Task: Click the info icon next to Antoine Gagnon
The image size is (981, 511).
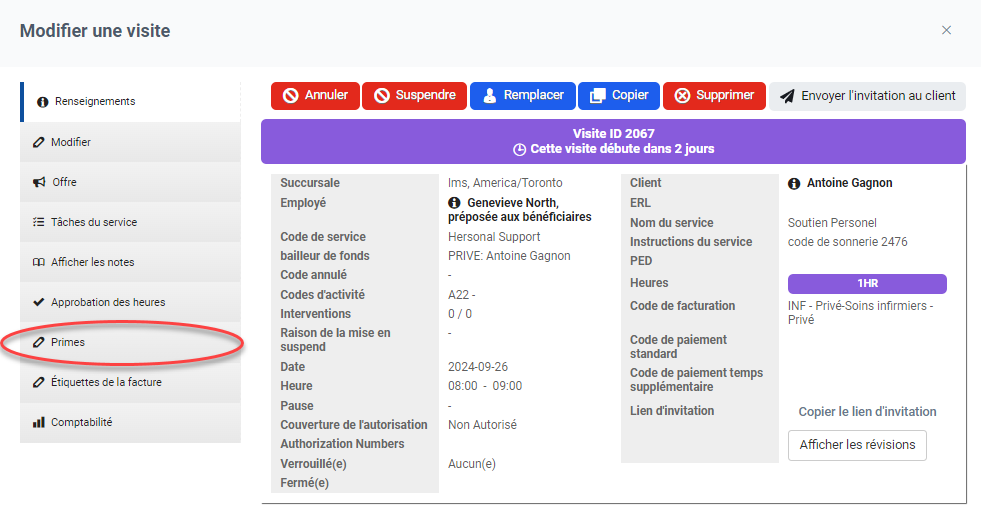Action: (x=794, y=184)
